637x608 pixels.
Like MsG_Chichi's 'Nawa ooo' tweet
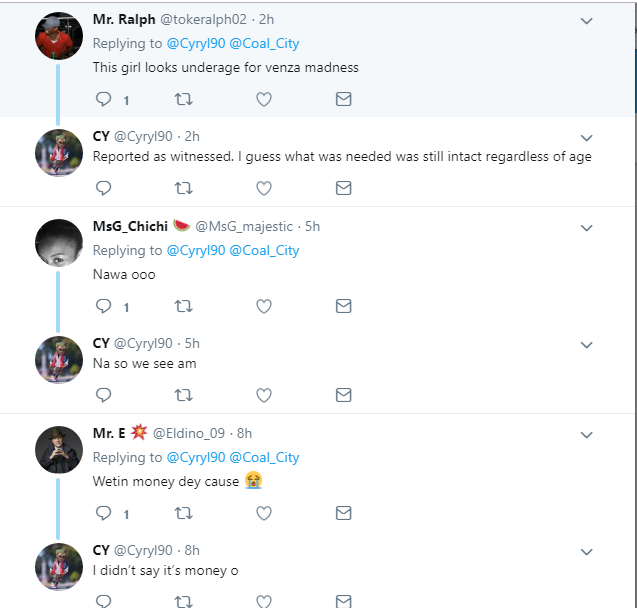click(264, 306)
